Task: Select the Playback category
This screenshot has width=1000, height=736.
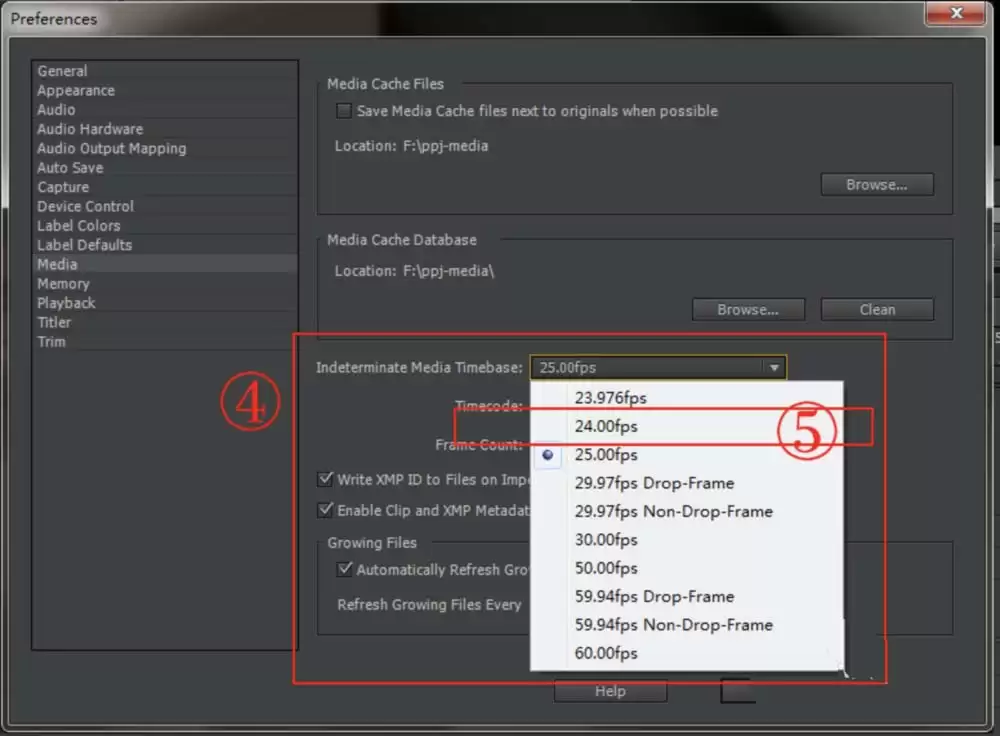Action: (x=165, y=303)
